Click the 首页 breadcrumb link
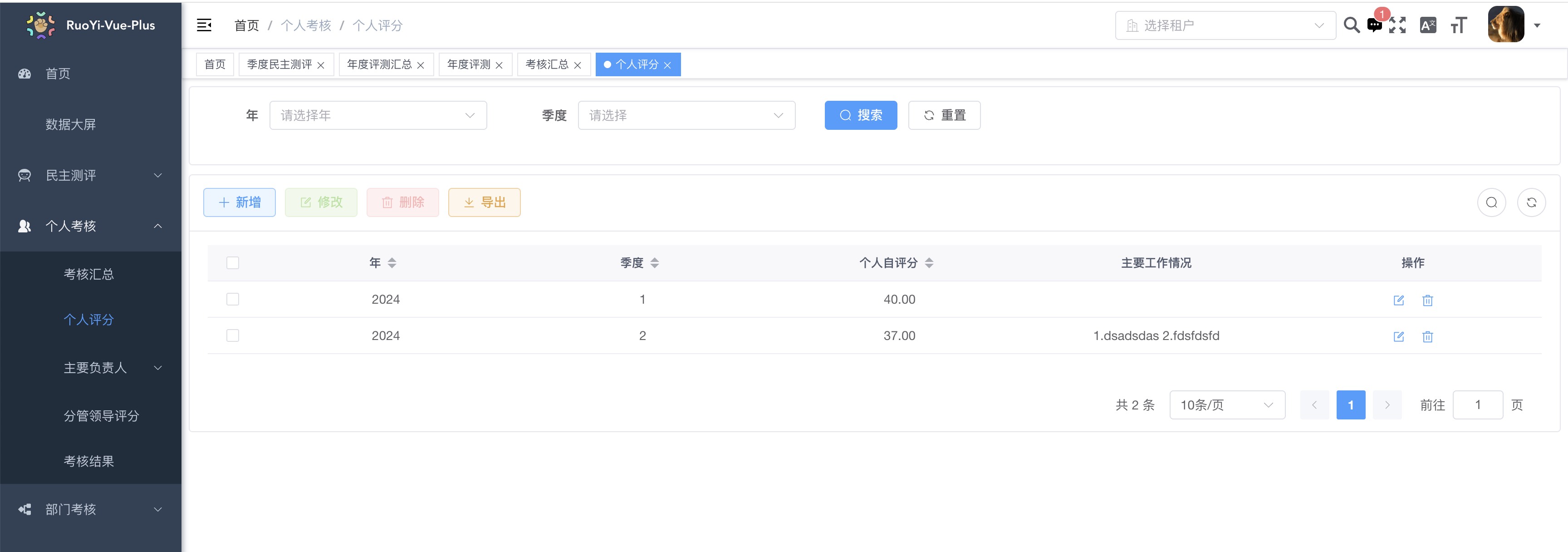Viewport: 1568px width, 552px height. 246,25
